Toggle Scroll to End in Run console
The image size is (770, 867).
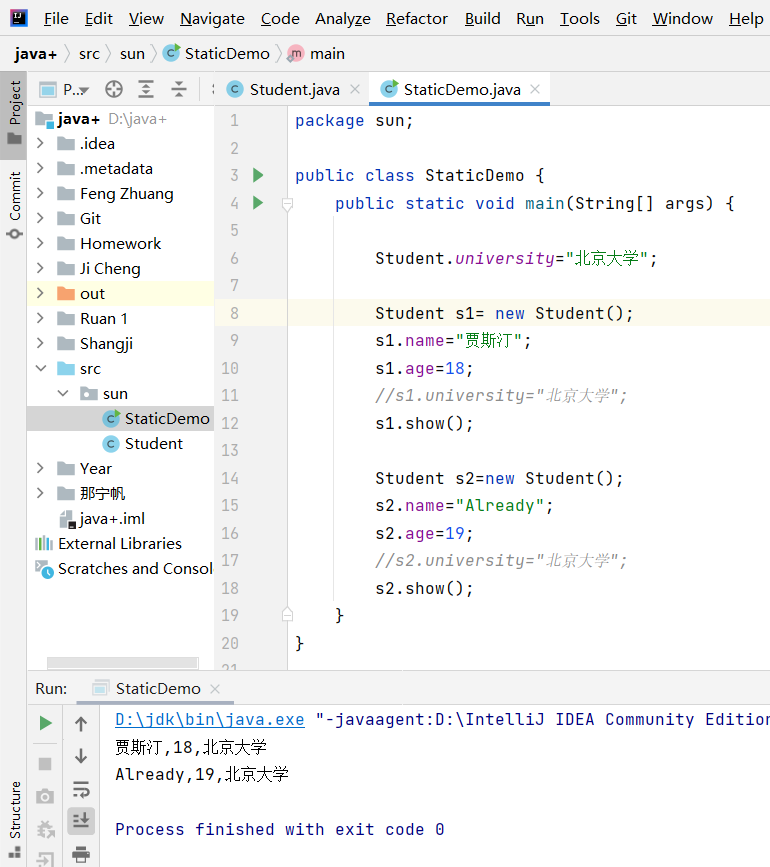tap(81, 821)
